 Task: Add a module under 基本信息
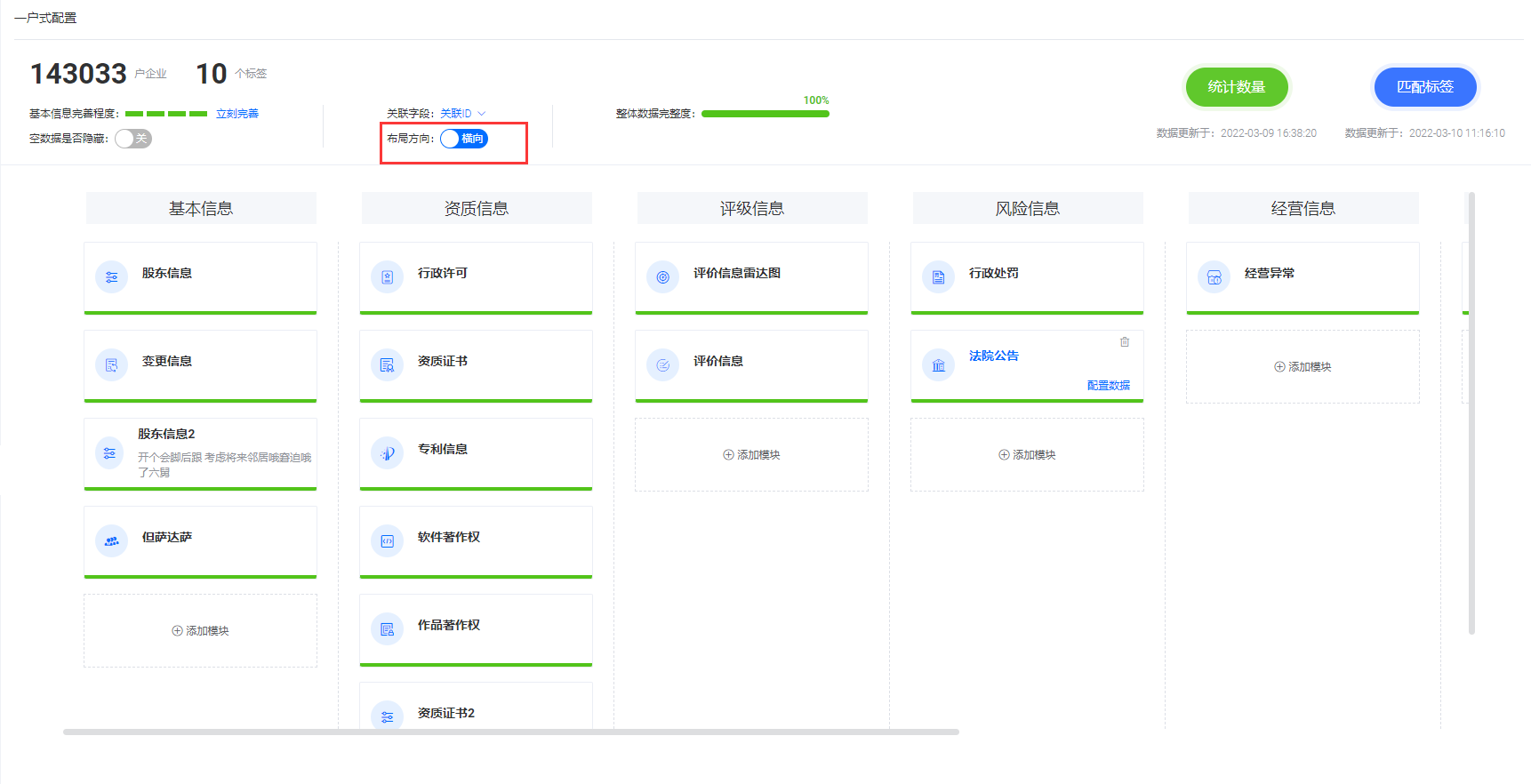coord(200,630)
